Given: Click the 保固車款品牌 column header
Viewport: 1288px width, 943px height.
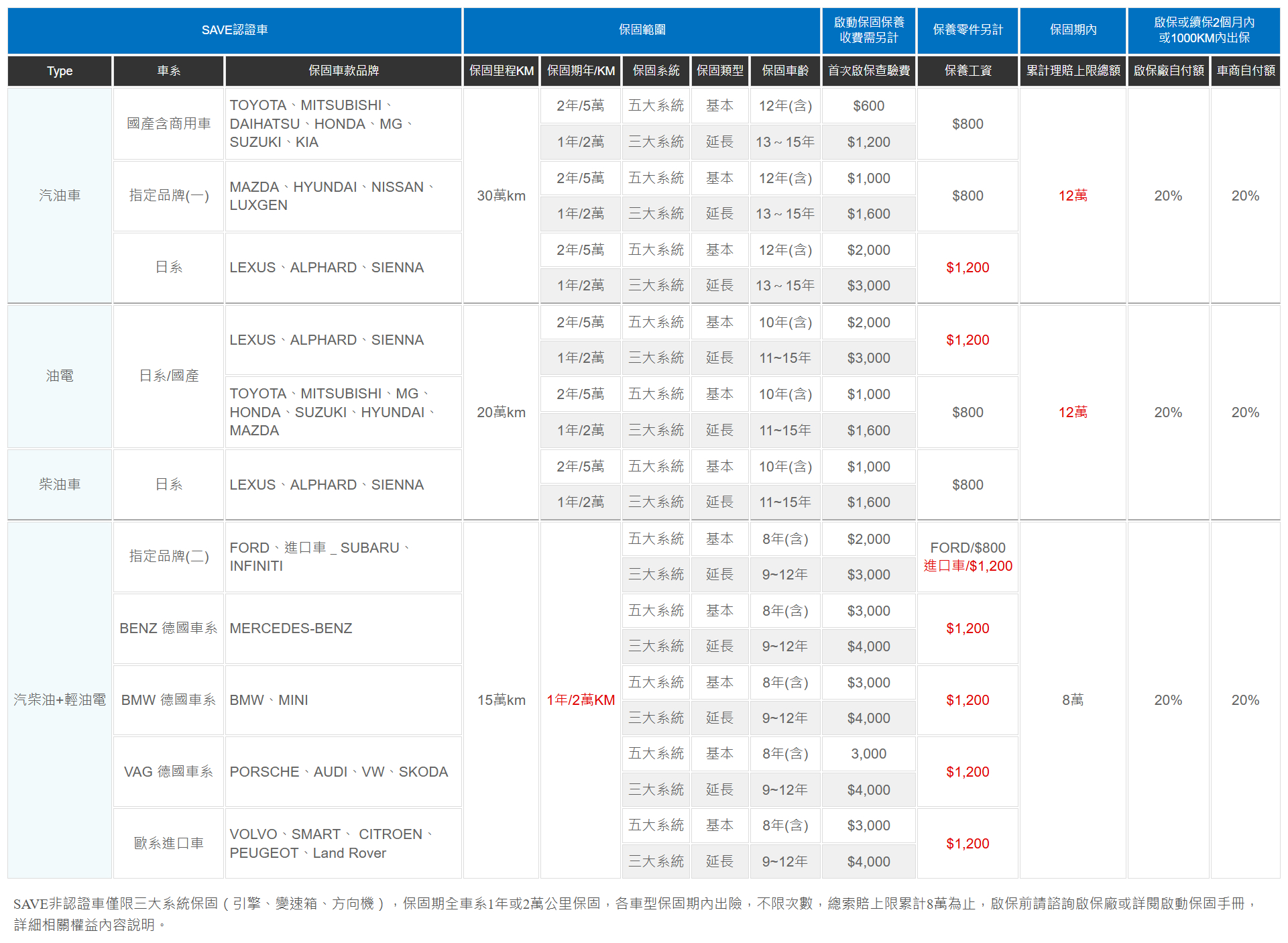Looking at the screenshot, I should point(343,71).
